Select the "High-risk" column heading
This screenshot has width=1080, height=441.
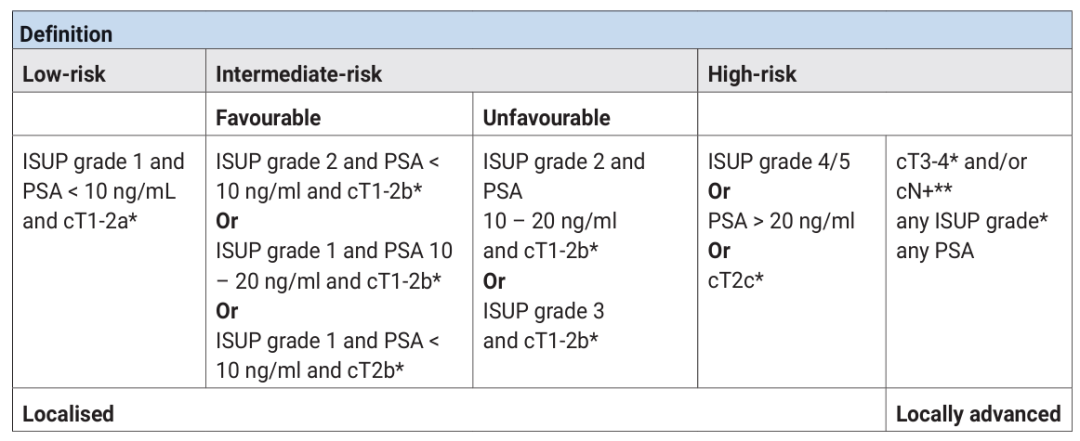(x=752, y=75)
